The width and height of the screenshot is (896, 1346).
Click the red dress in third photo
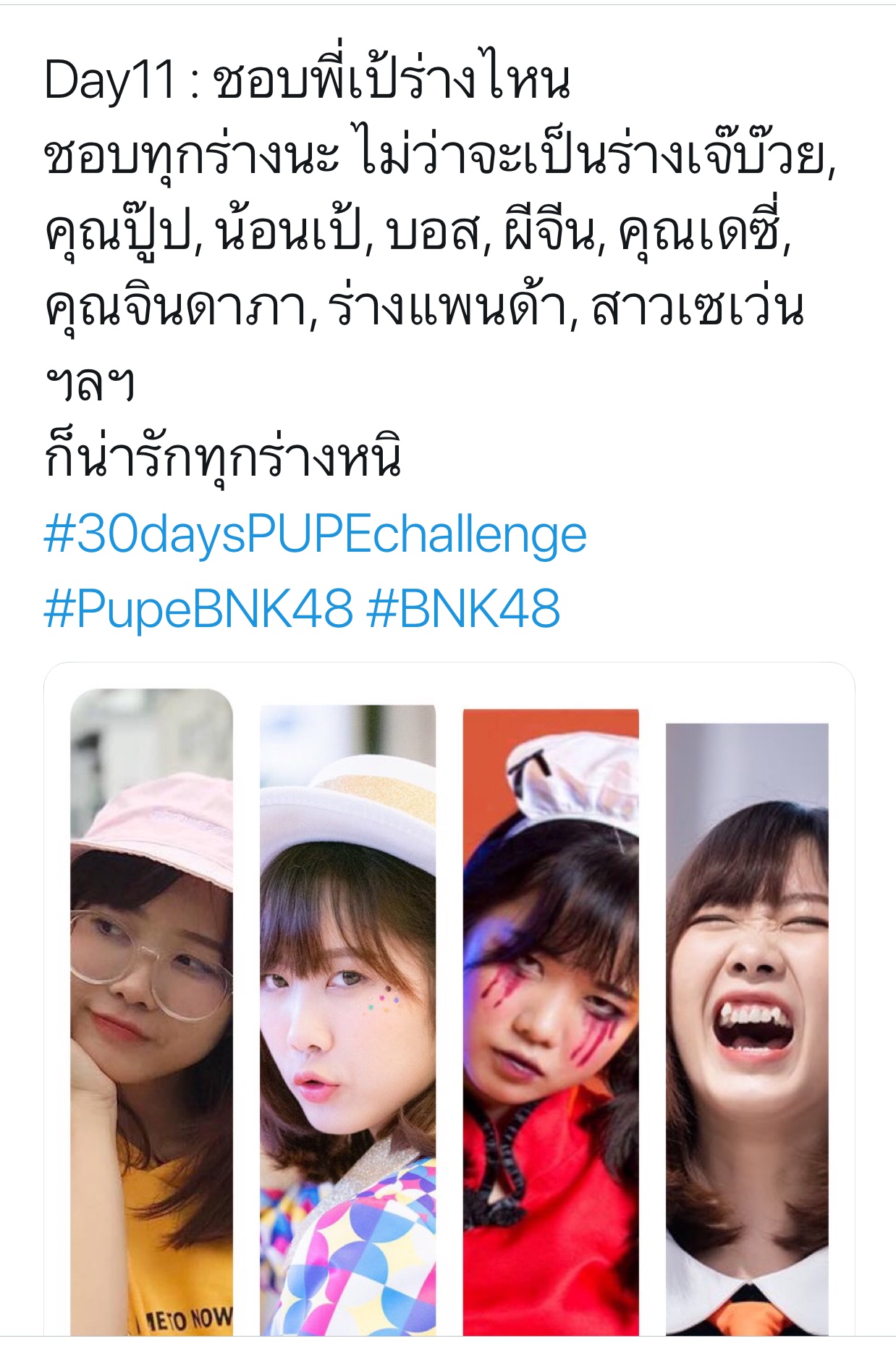pyautogui.click(x=551, y=1231)
